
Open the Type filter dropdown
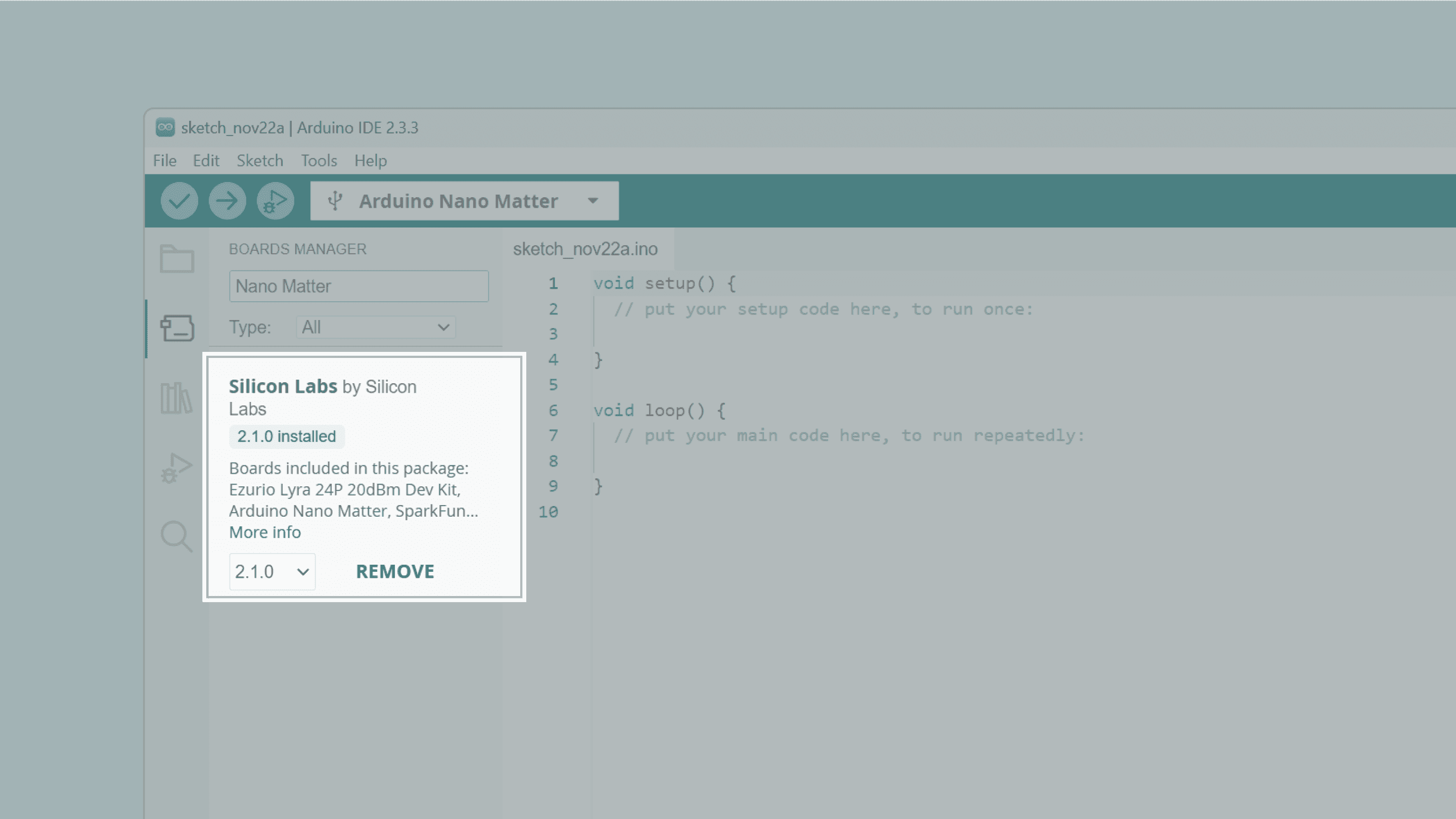point(375,327)
